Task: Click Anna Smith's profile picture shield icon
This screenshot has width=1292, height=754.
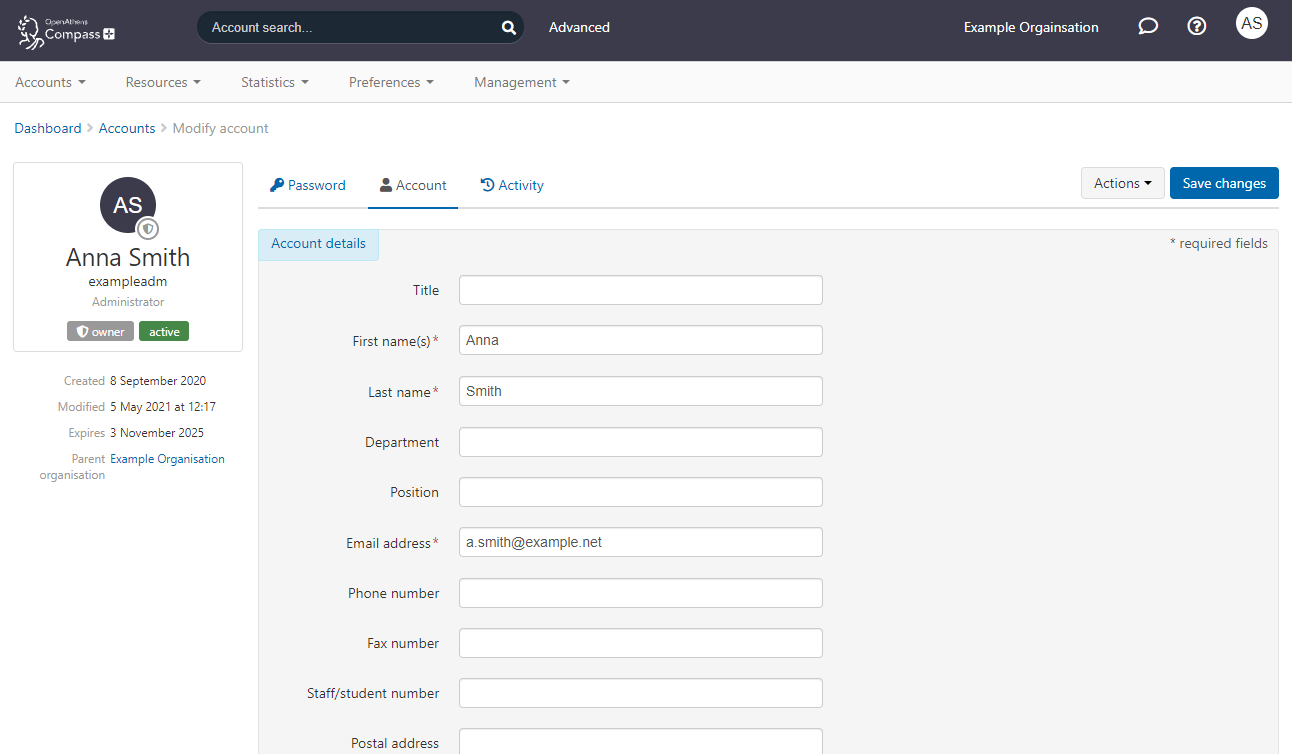Action: tap(148, 228)
